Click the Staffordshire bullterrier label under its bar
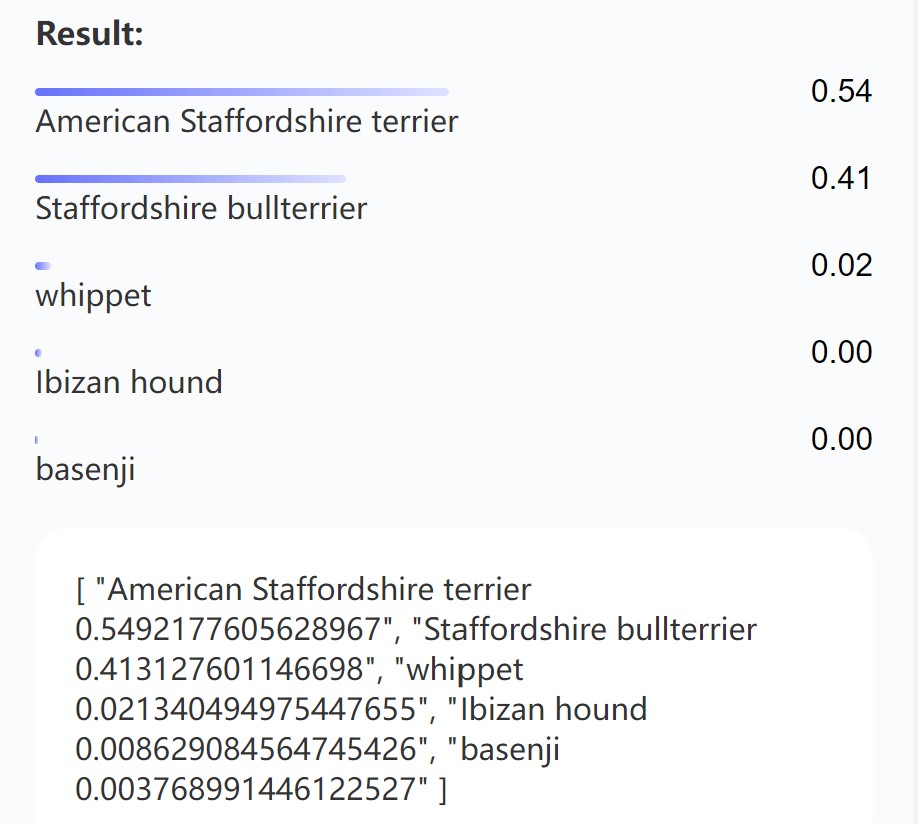 tap(201, 209)
